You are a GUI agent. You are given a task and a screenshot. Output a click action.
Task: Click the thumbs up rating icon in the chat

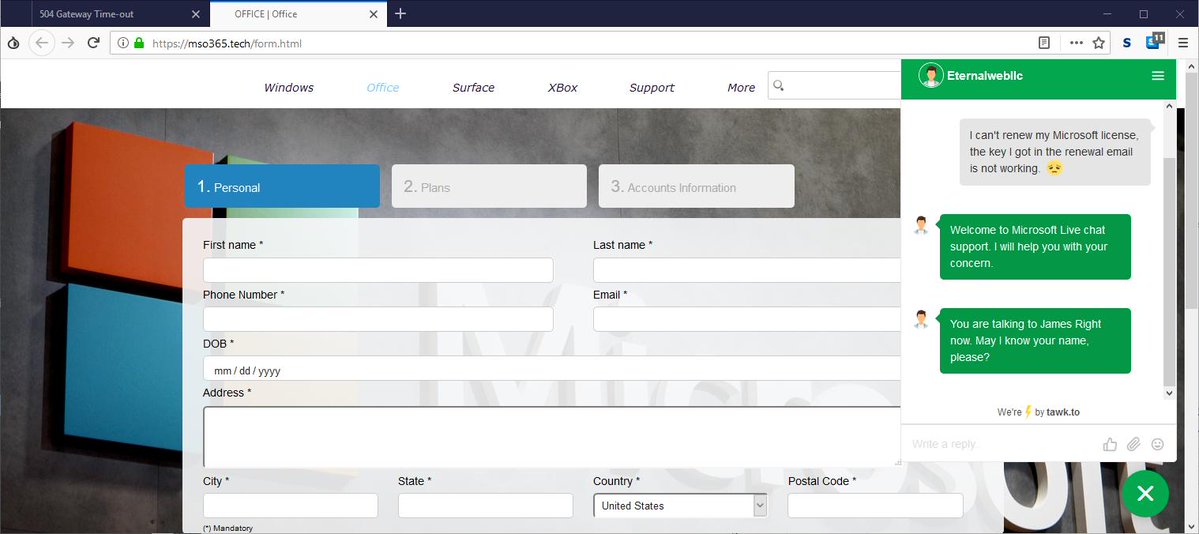[1110, 444]
